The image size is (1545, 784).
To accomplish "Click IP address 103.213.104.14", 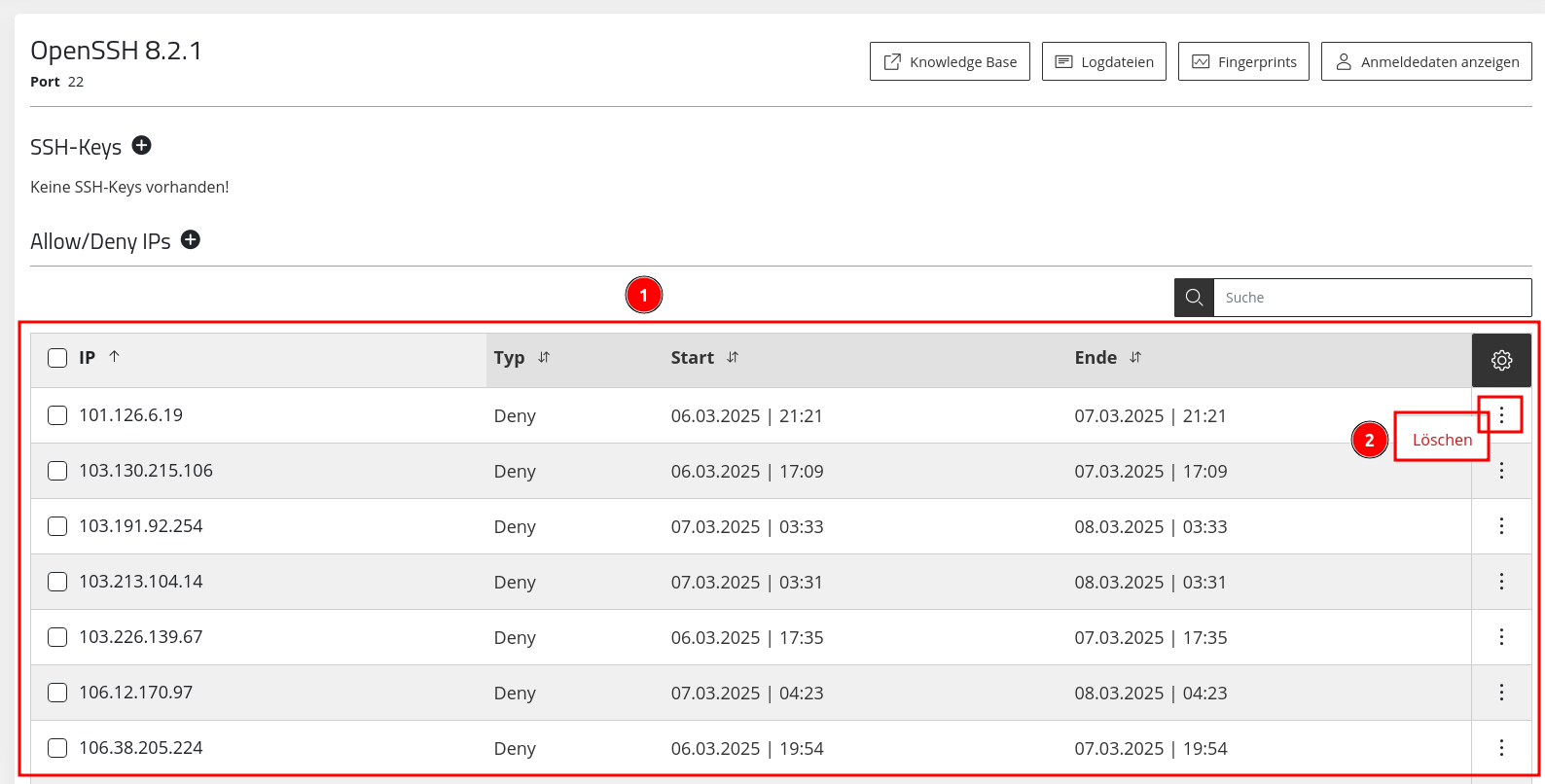I will (x=141, y=582).
